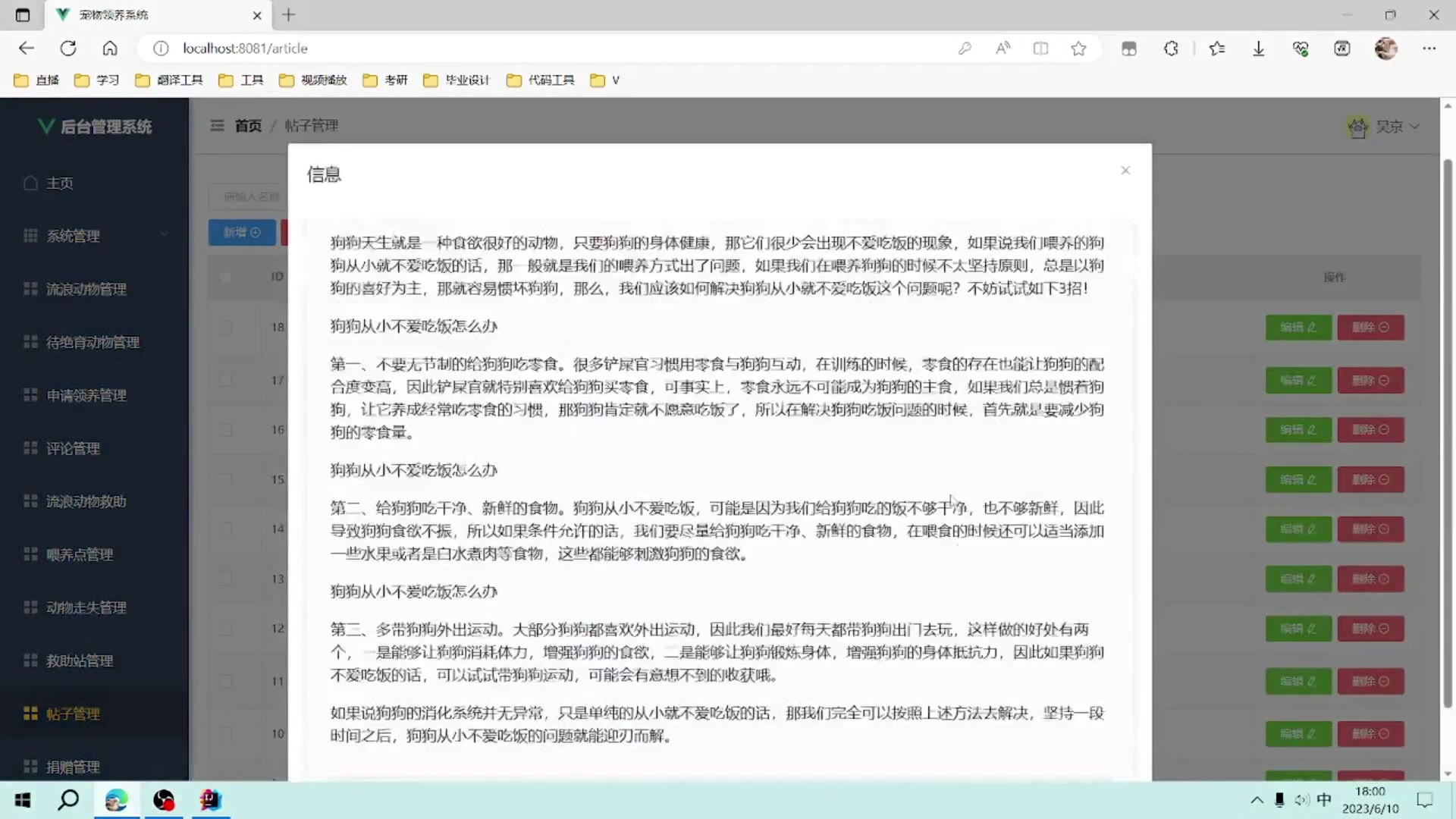Open the browser home page icon

tap(110, 49)
